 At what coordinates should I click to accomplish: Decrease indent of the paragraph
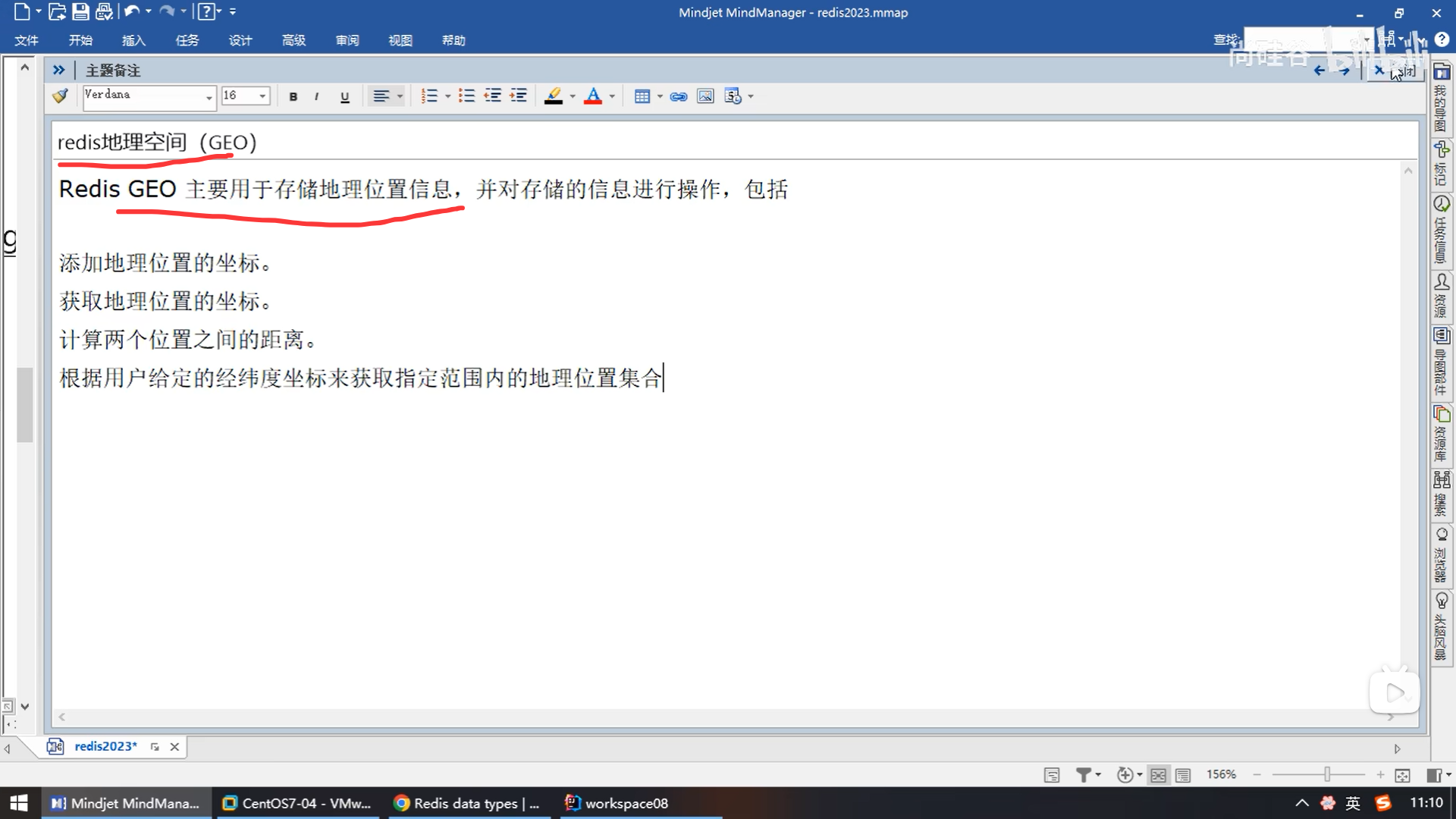coord(493,96)
